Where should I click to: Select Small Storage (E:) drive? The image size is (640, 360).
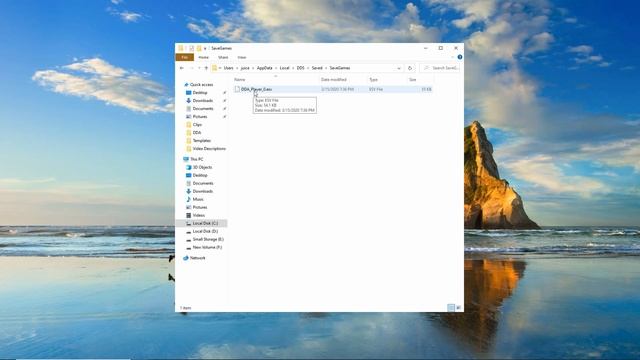pos(208,239)
